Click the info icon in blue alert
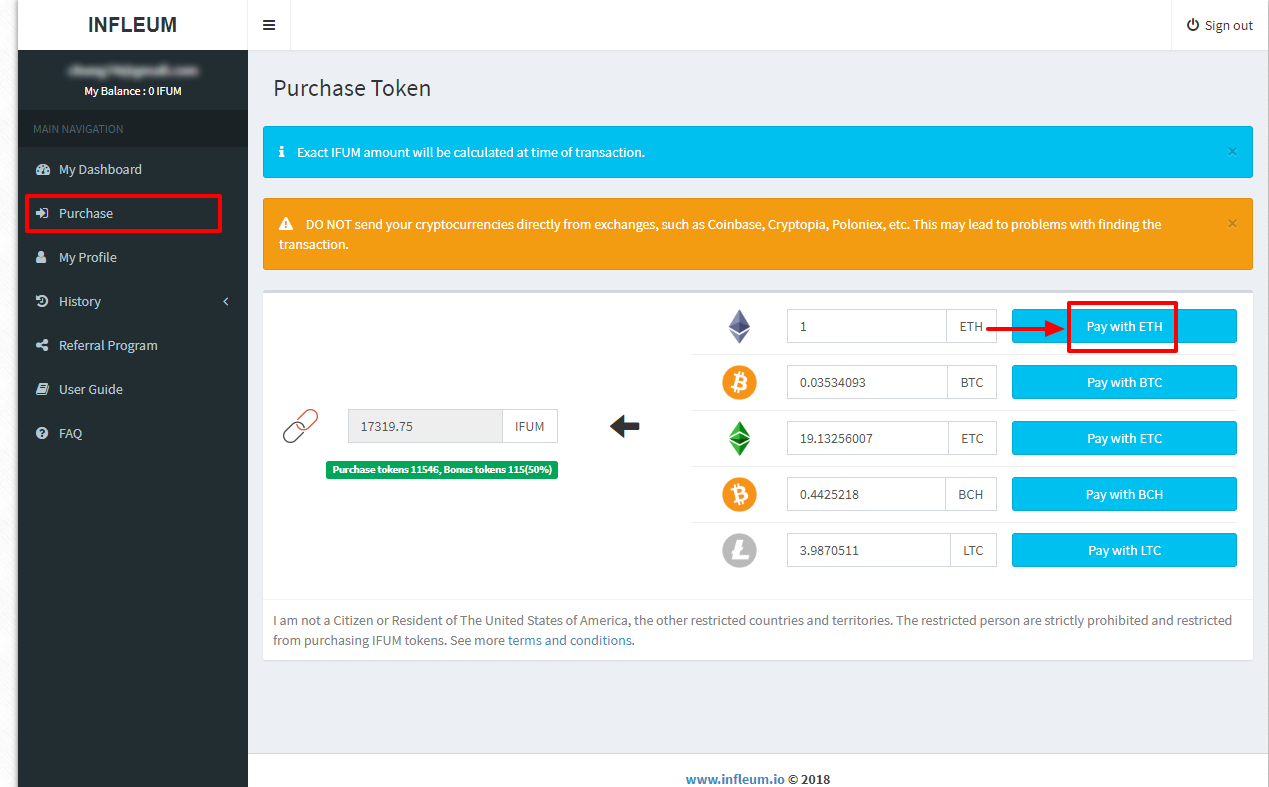This screenshot has height=787, width=1269. 283,152
